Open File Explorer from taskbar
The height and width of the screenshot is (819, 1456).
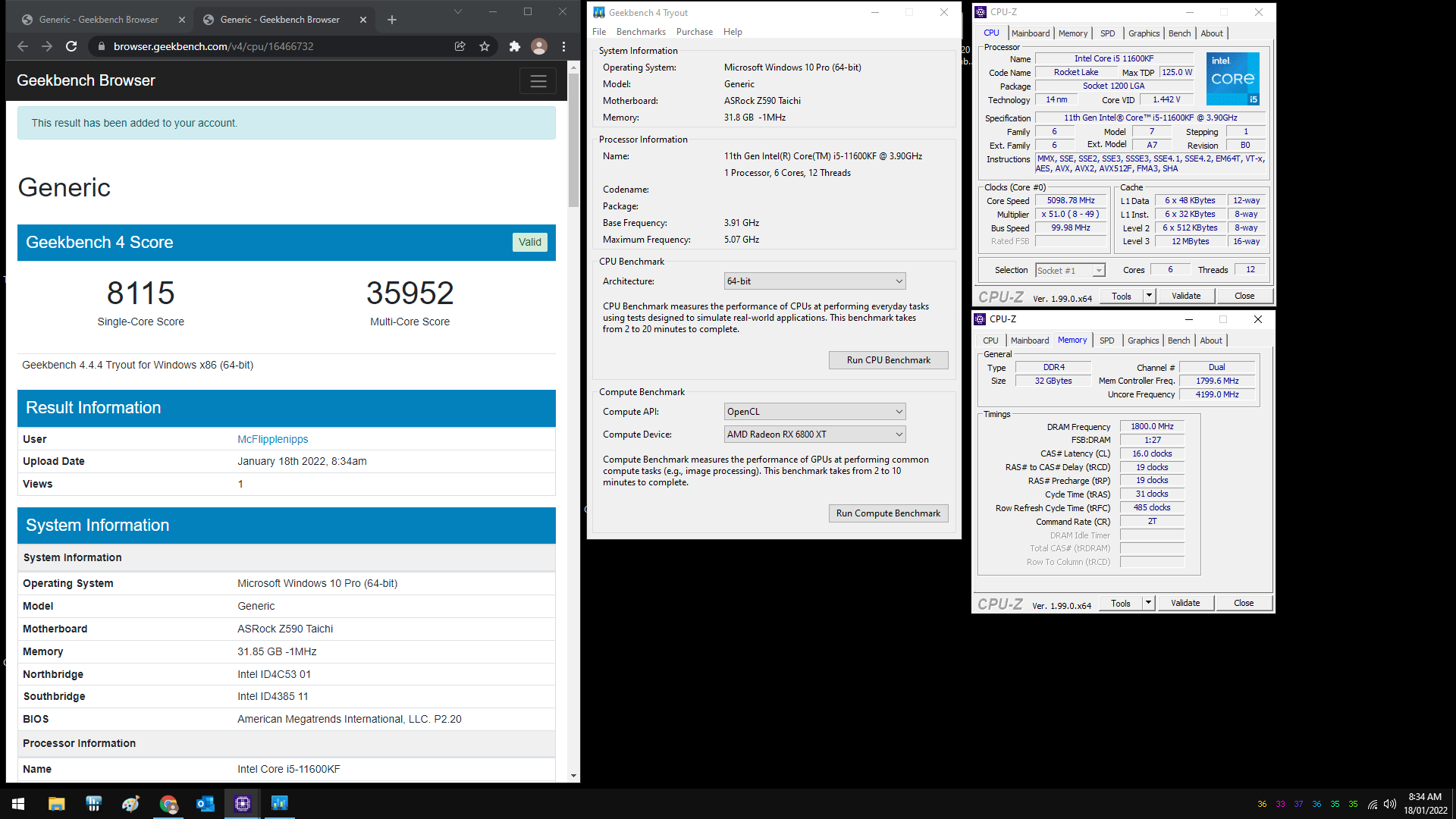56,804
